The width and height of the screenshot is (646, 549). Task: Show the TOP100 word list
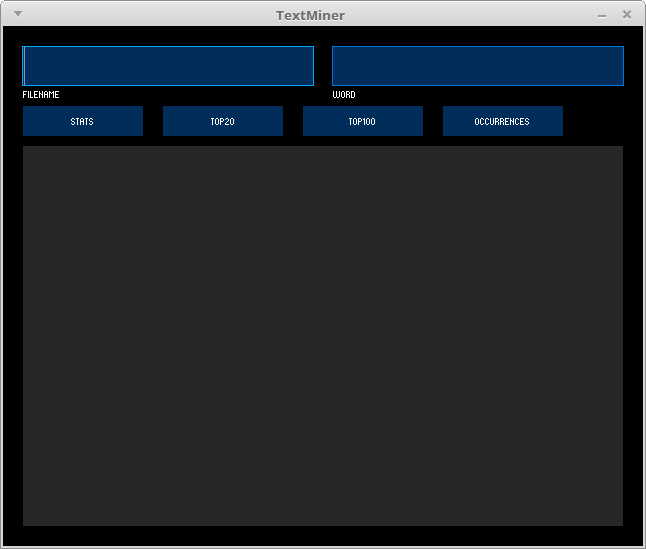[363, 121]
